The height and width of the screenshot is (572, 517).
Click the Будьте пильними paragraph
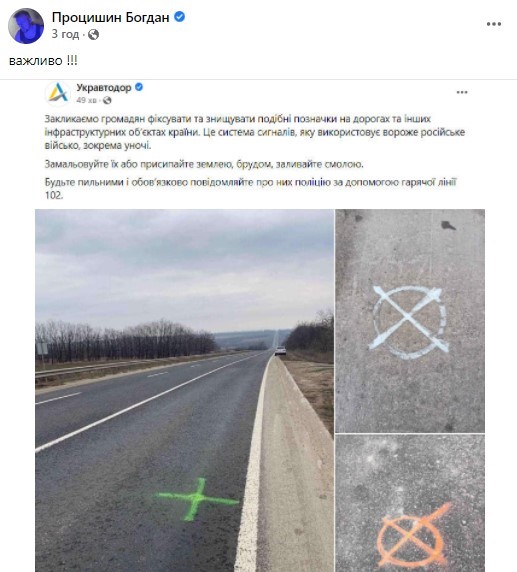point(251,188)
